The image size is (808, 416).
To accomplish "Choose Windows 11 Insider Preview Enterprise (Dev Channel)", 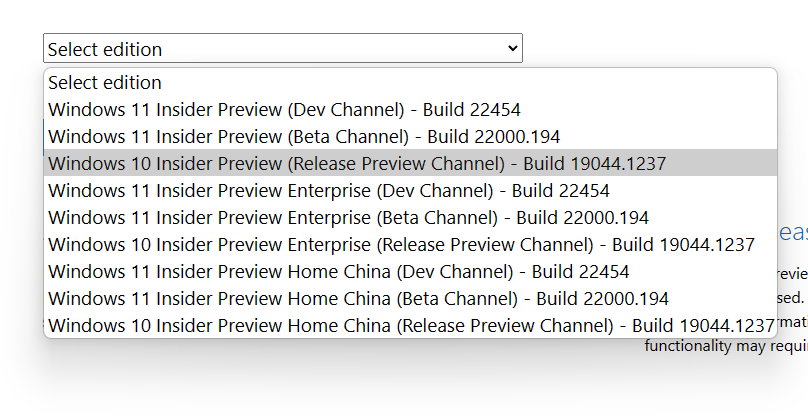I will pos(329,191).
